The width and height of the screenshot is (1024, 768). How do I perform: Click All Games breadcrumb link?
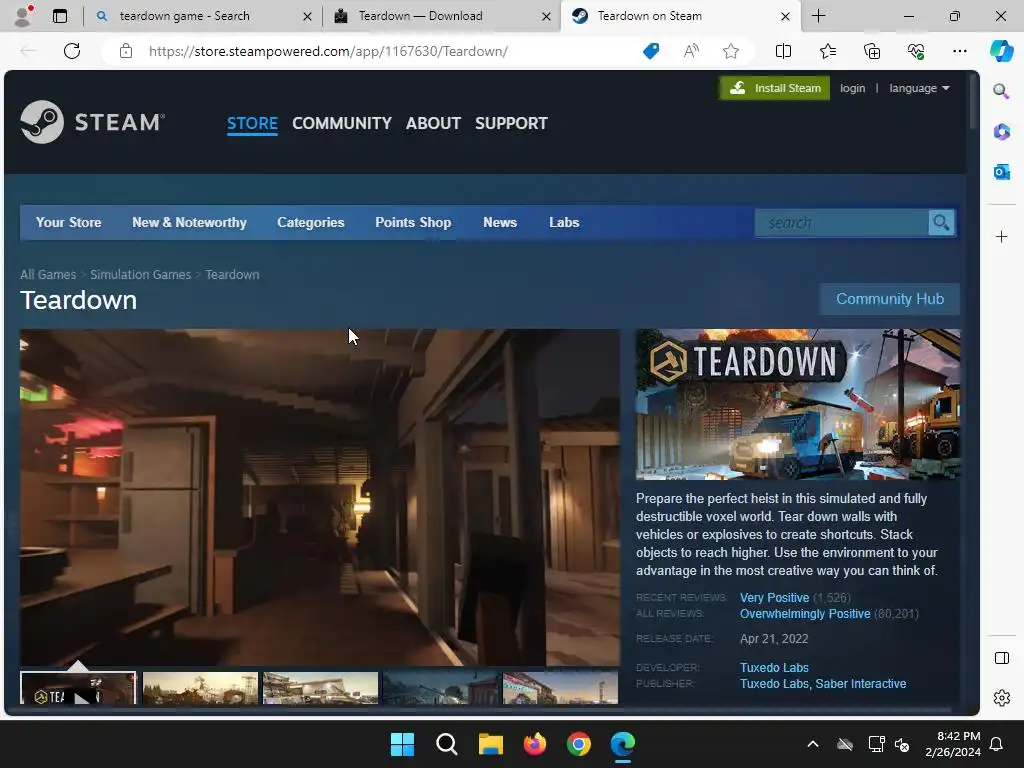tap(48, 275)
